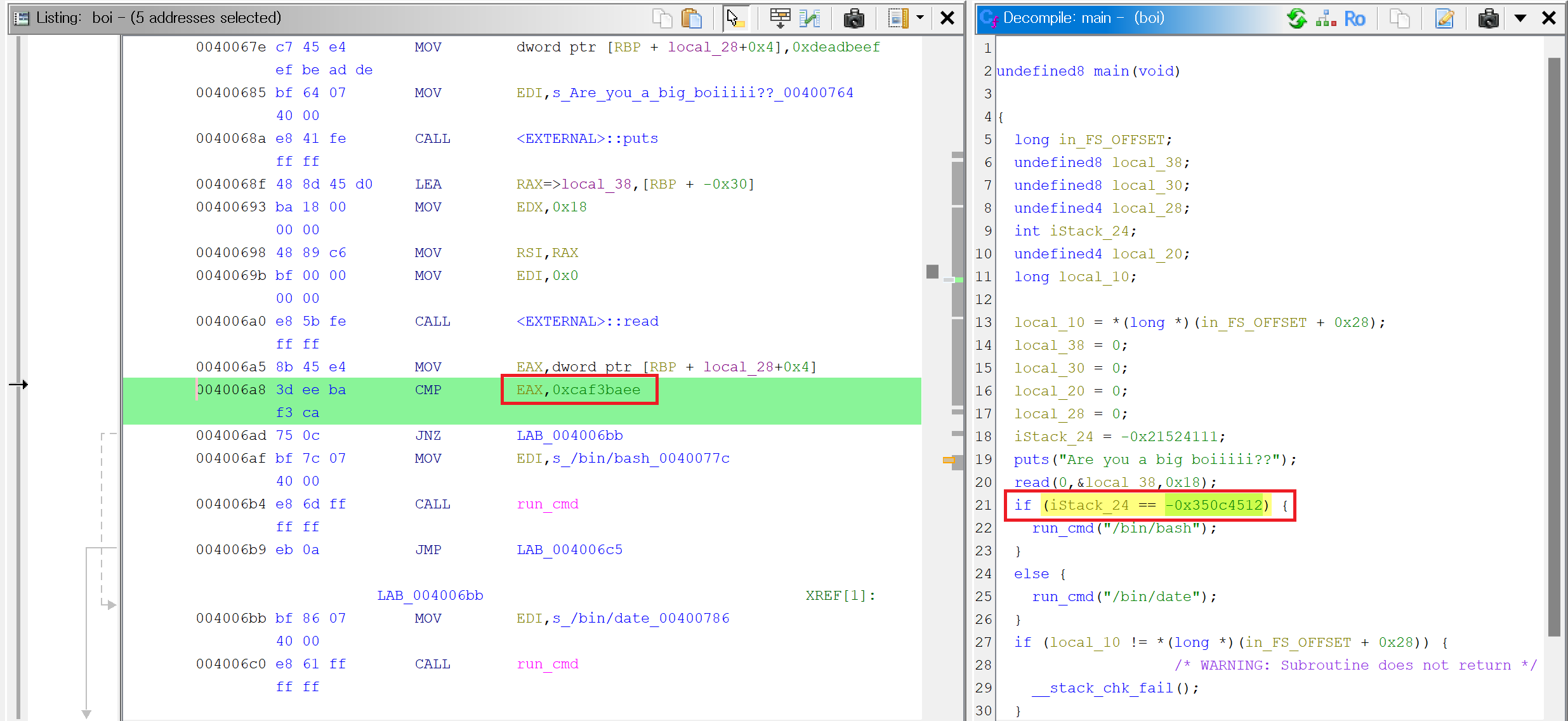Click the AST control flow graph icon

coord(1326,18)
